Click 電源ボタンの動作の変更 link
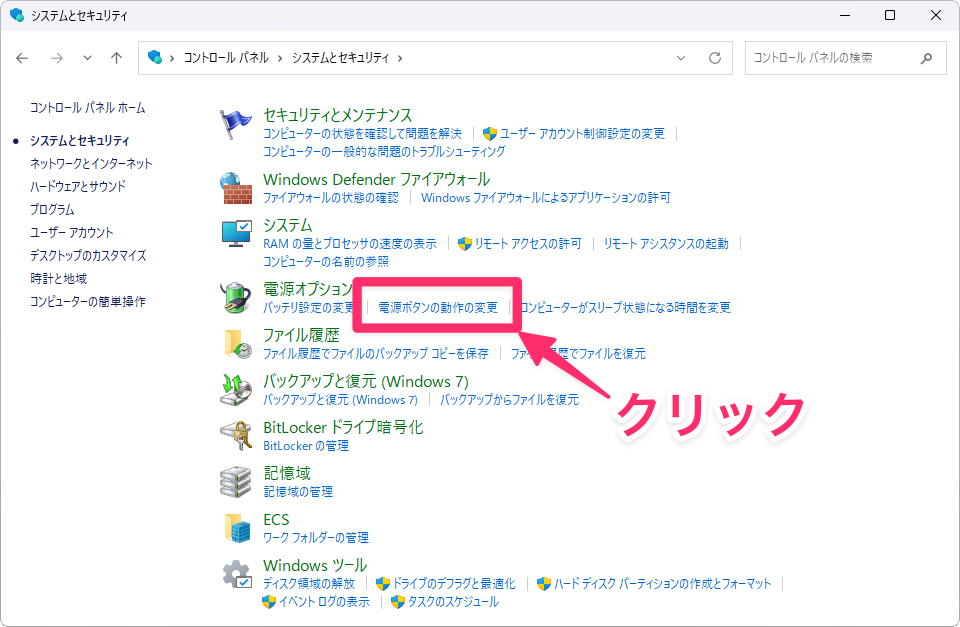This screenshot has width=960, height=627. pos(438,307)
